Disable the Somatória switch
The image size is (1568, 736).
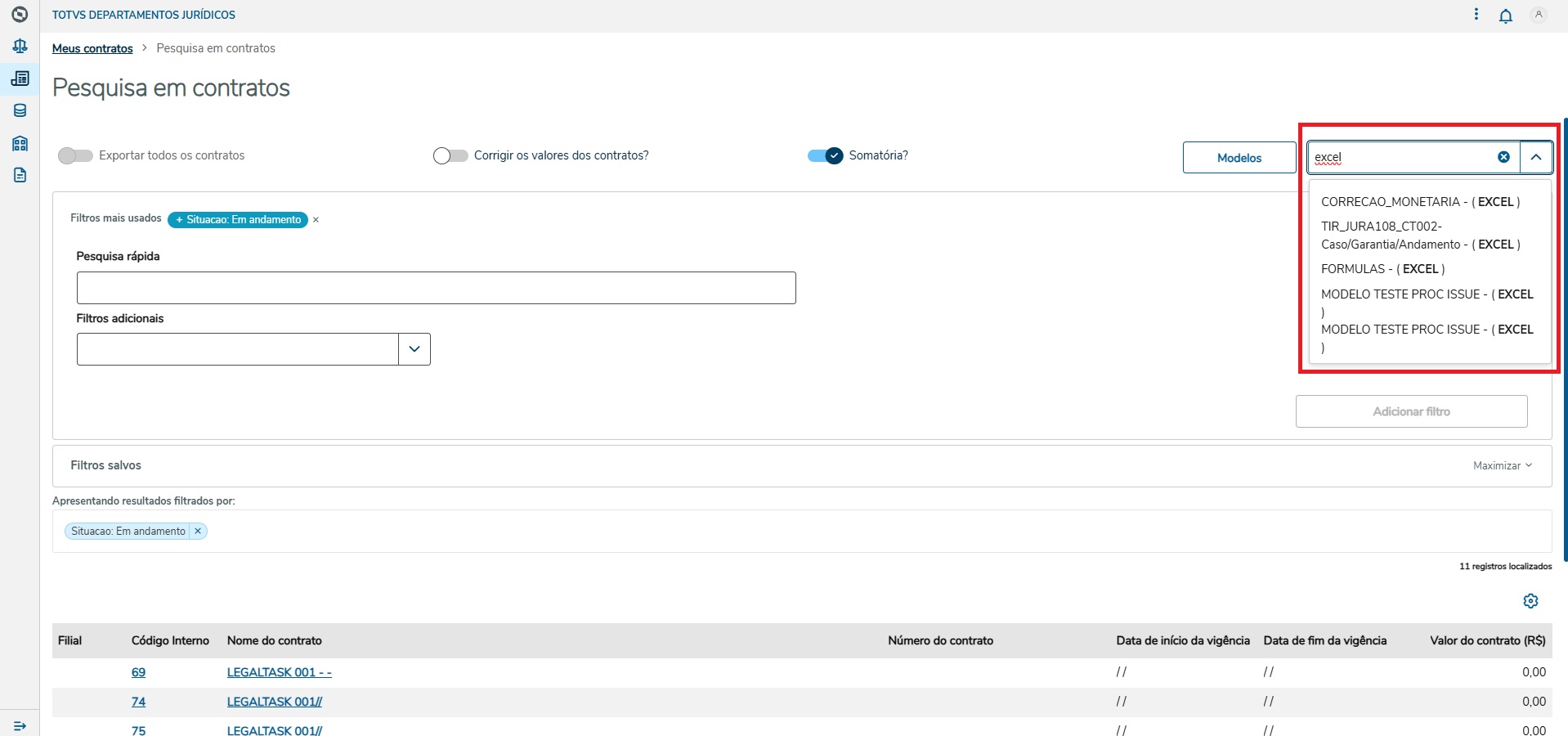click(x=825, y=155)
